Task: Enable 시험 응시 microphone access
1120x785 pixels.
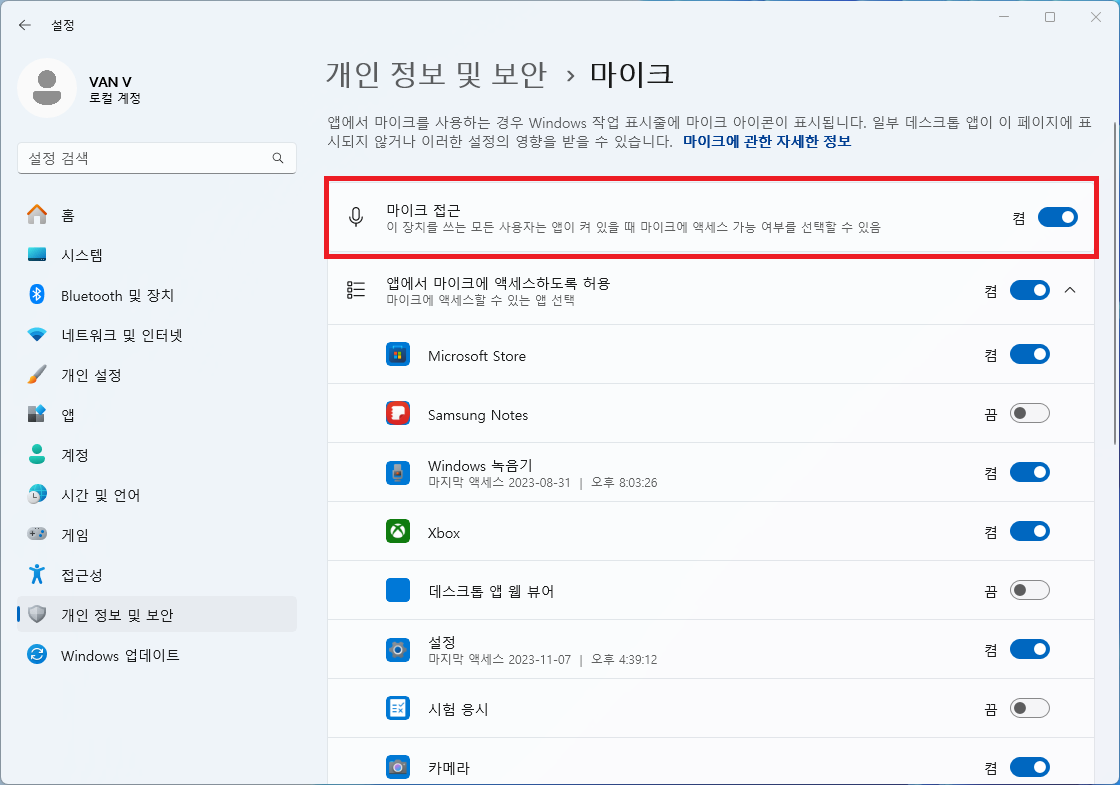Action: (1030, 708)
